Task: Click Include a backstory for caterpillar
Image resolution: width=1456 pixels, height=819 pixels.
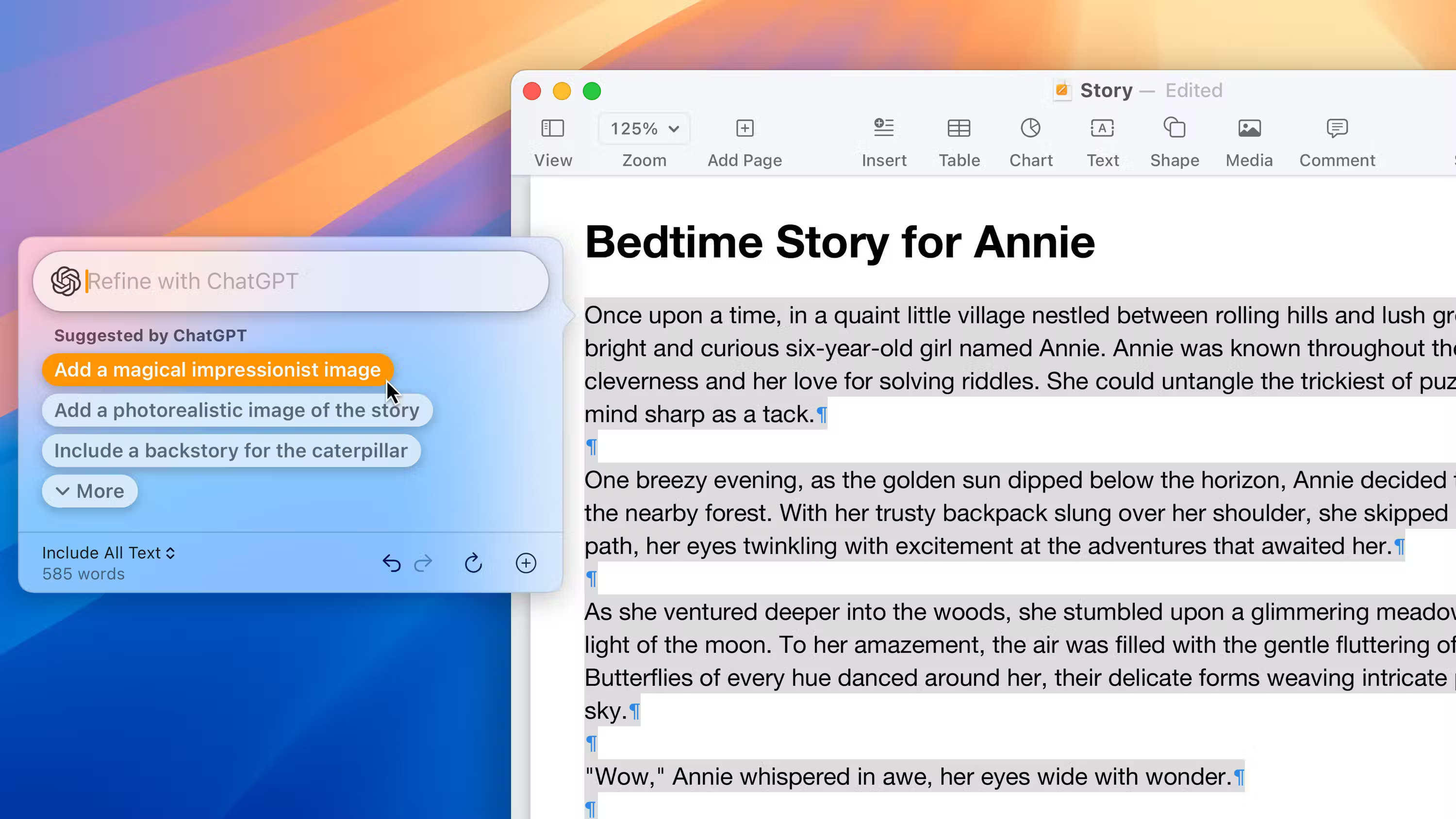Action: click(232, 450)
